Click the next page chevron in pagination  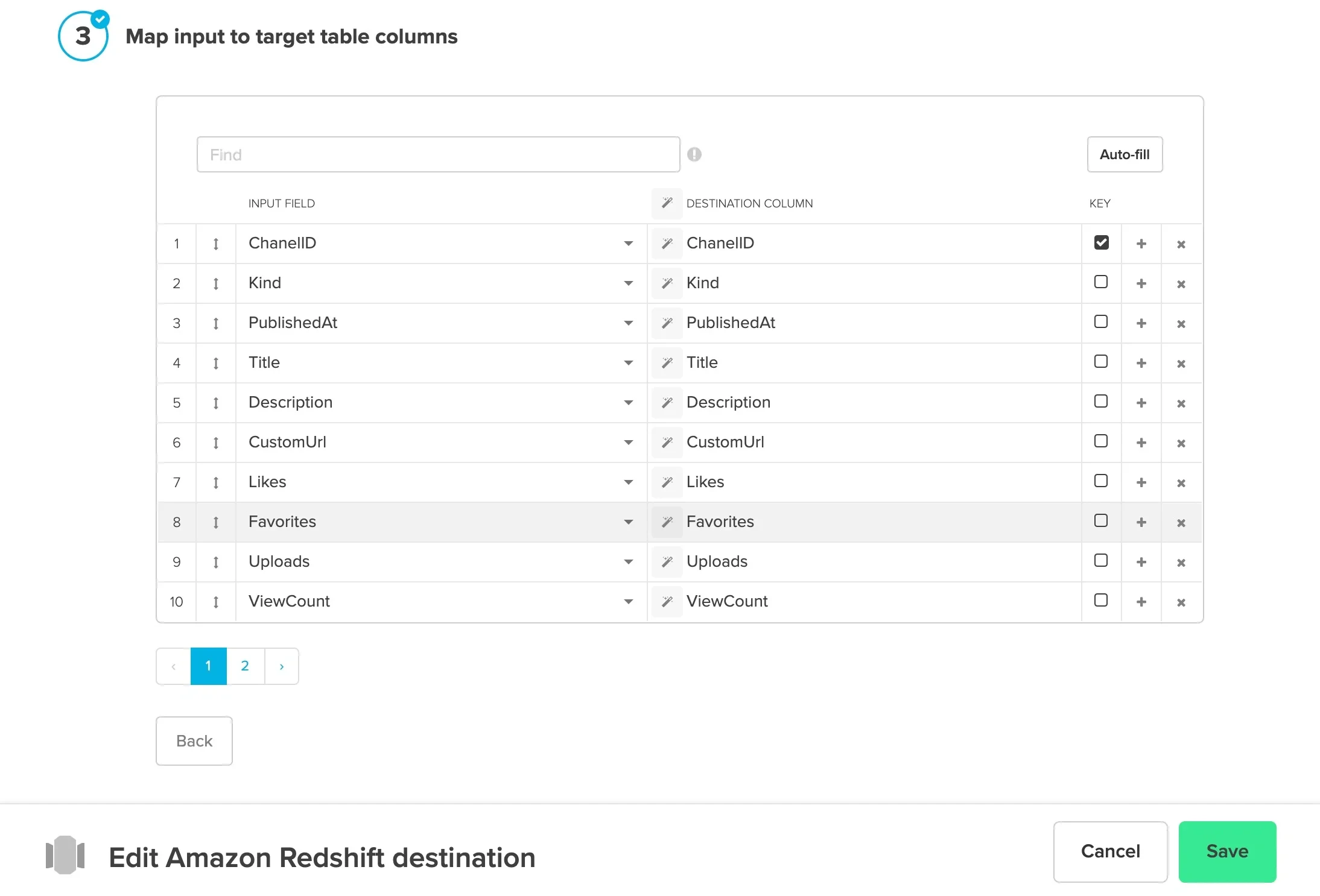281,666
